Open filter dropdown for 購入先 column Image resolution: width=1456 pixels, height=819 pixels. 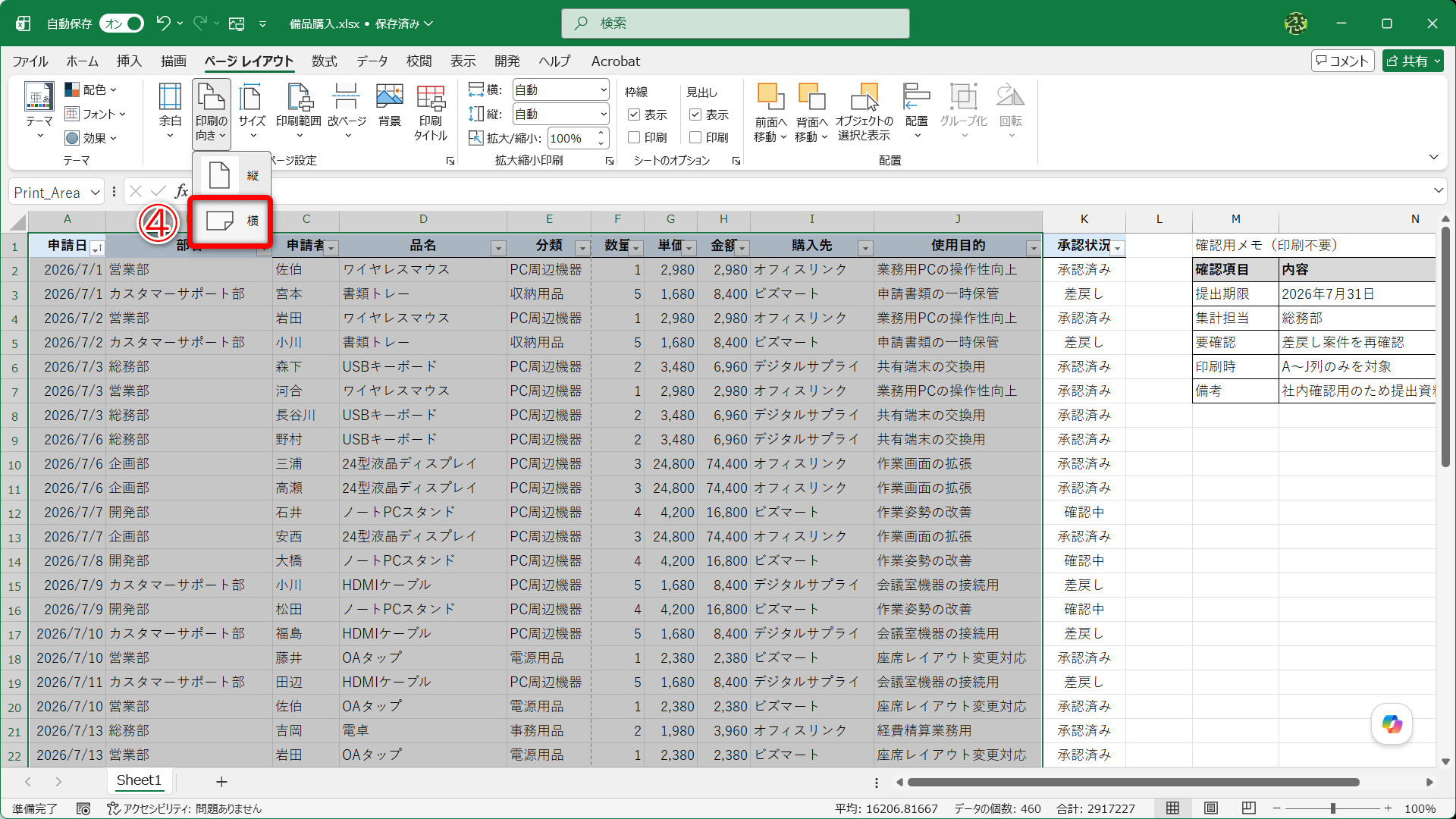[865, 248]
